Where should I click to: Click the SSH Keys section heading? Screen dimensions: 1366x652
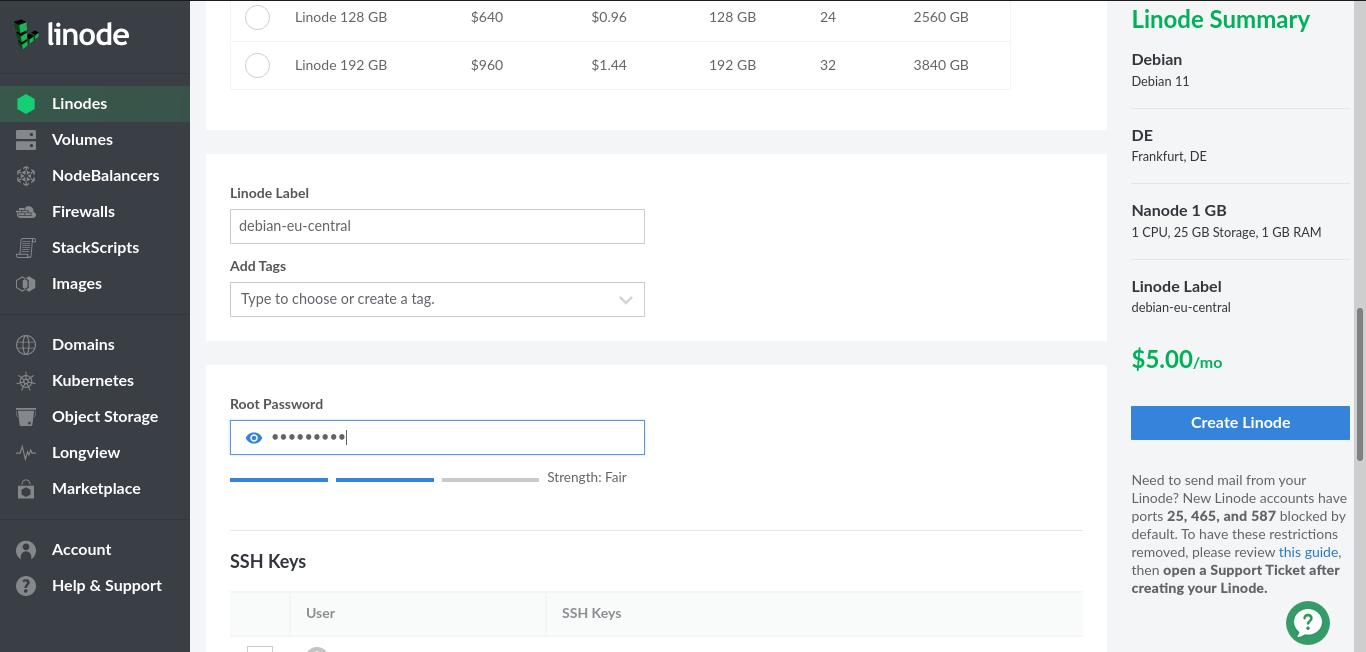(268, 562)
